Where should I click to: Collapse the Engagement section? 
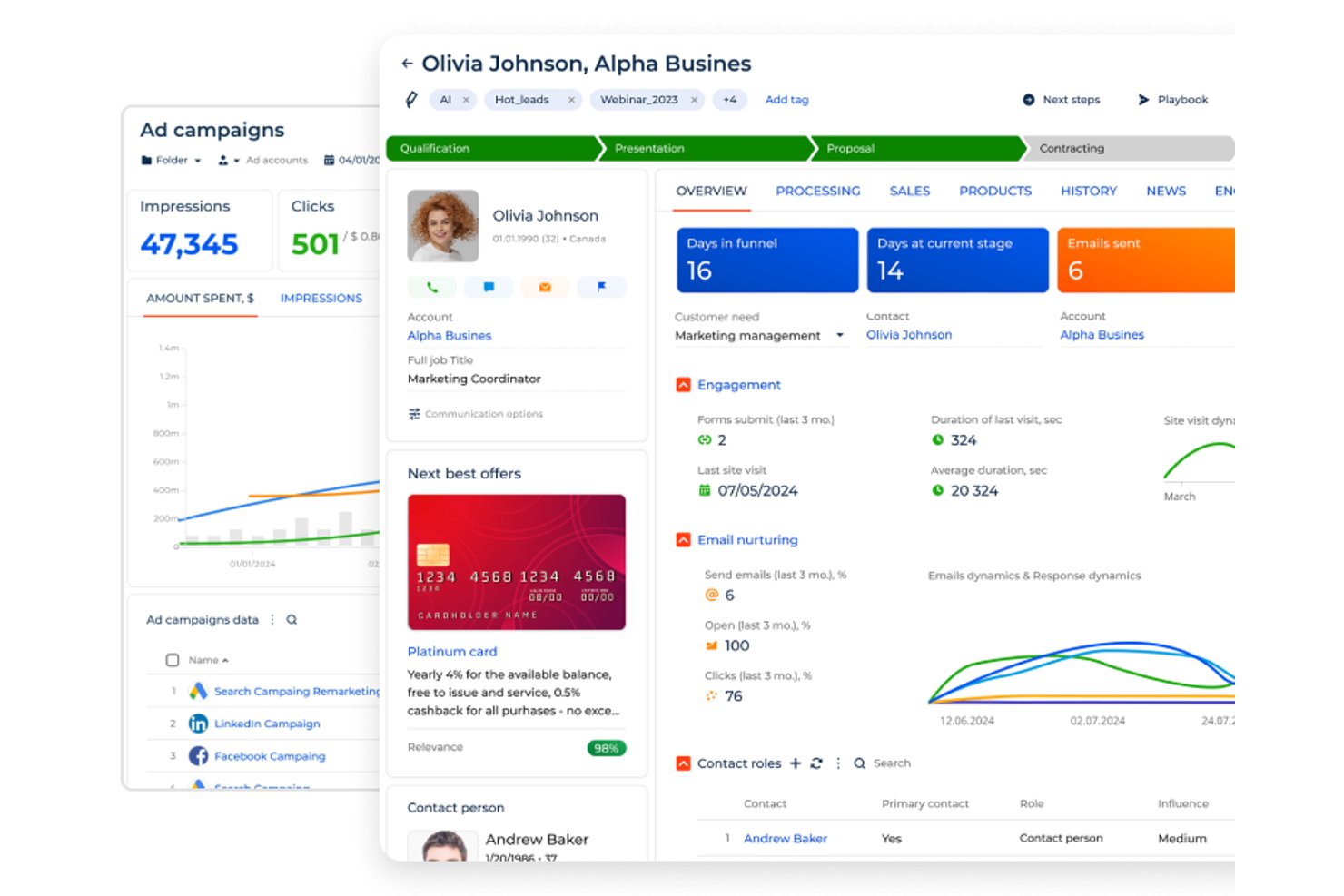tap(684, 385)
